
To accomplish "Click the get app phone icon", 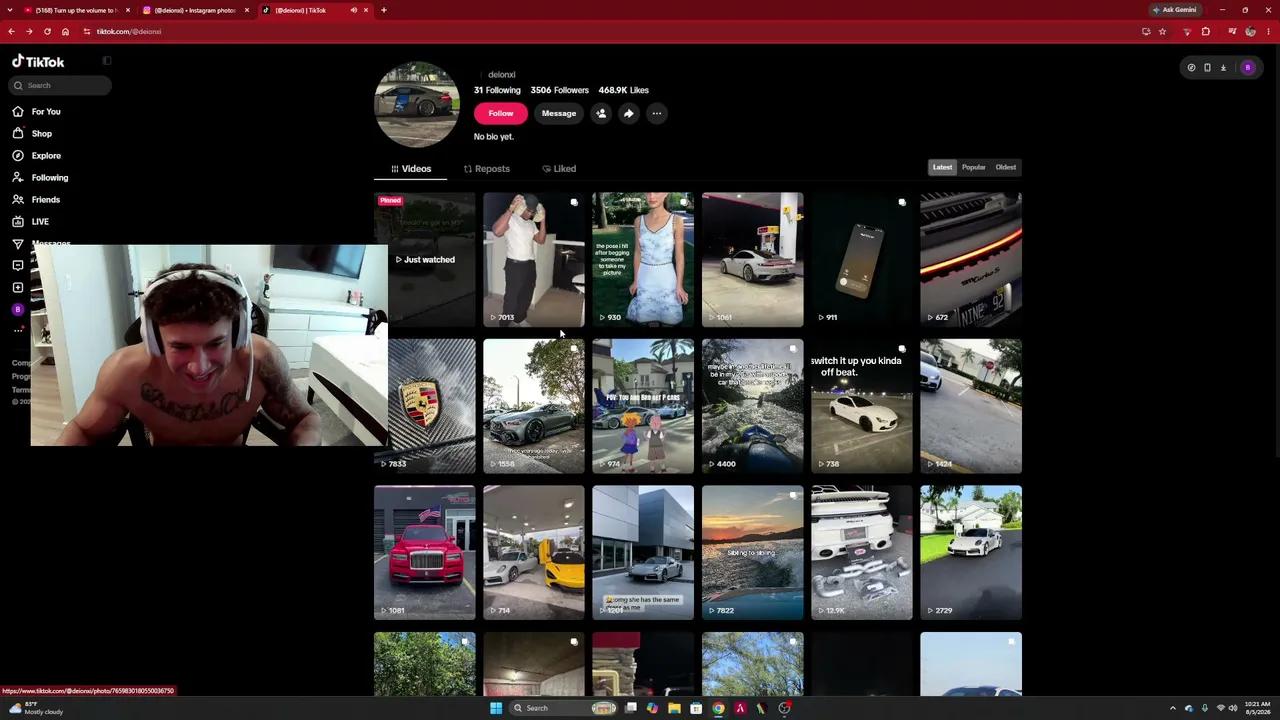I will tap(1207, 68).
